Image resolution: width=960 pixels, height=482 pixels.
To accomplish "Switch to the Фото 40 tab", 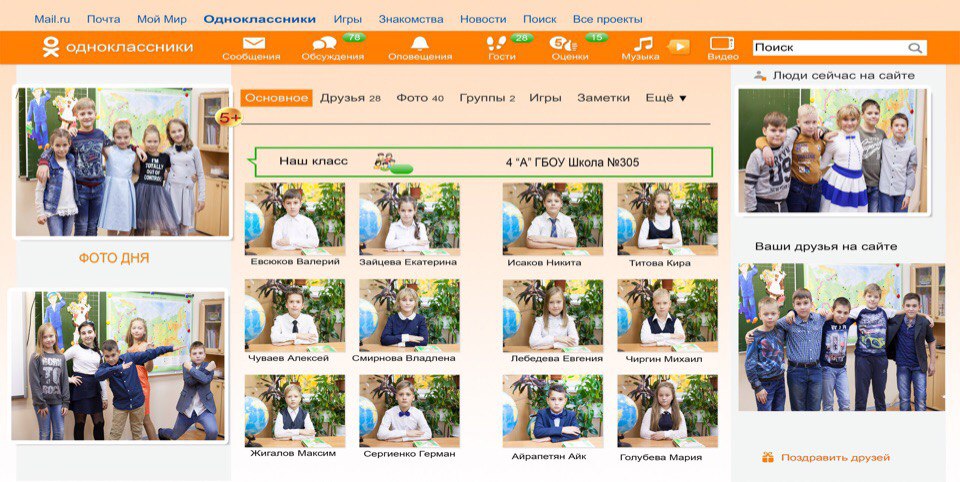I will tap(420, 98).
